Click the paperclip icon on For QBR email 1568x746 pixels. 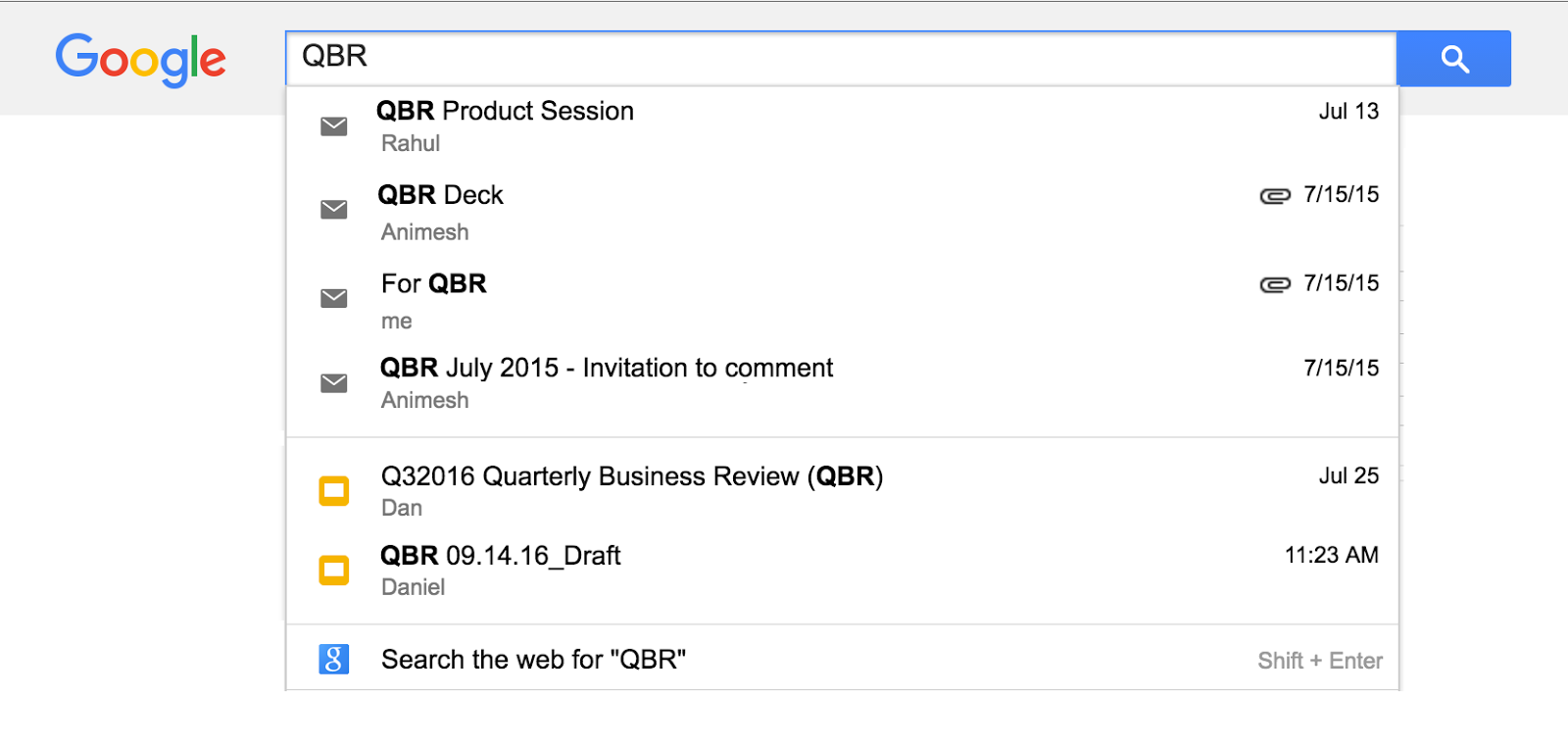click(x=1275, y=285)
